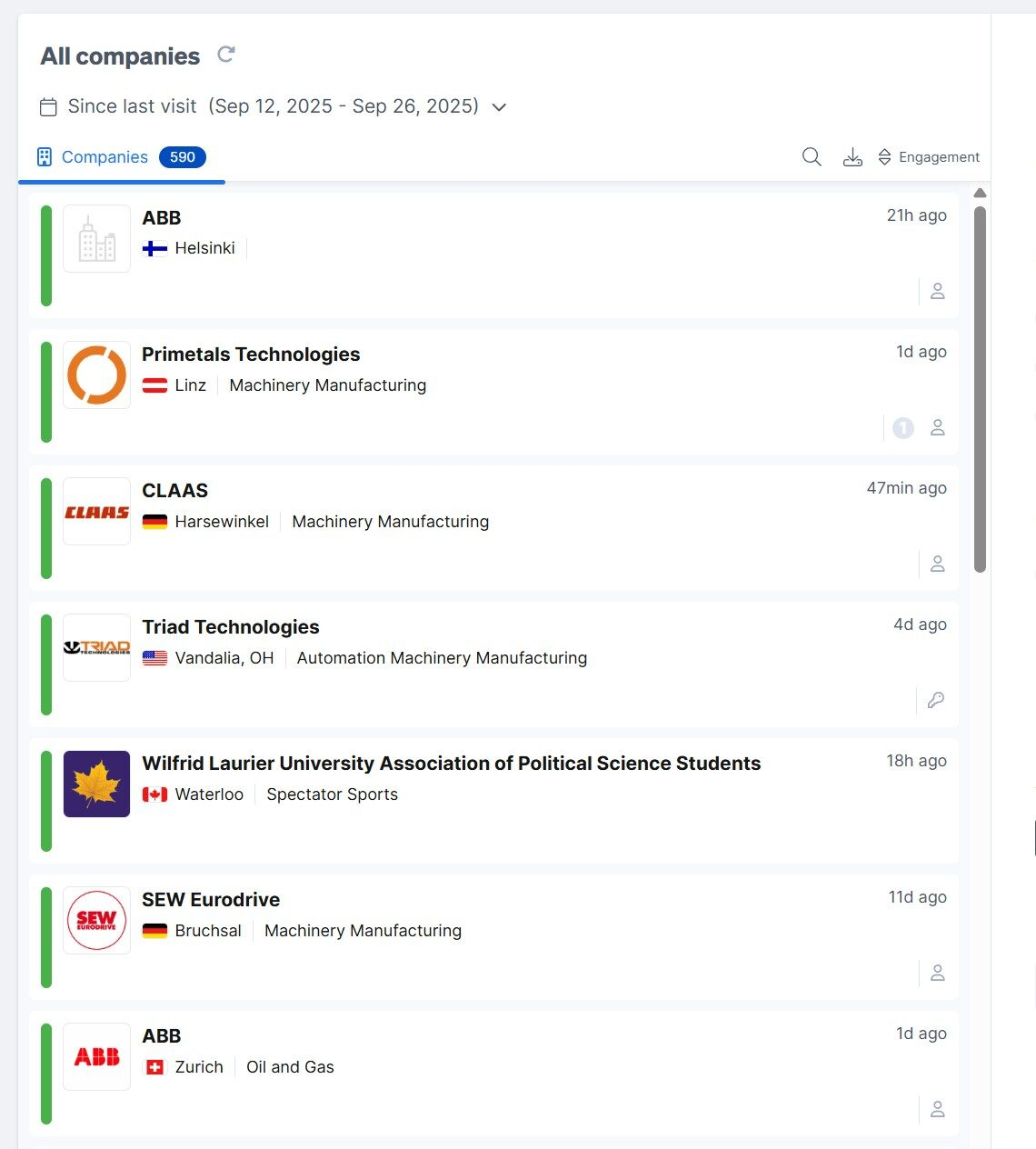Open Wilfrid Laurier University Association entry
The width and height of the screenshot is (1036, 1149).
(451, 764)
